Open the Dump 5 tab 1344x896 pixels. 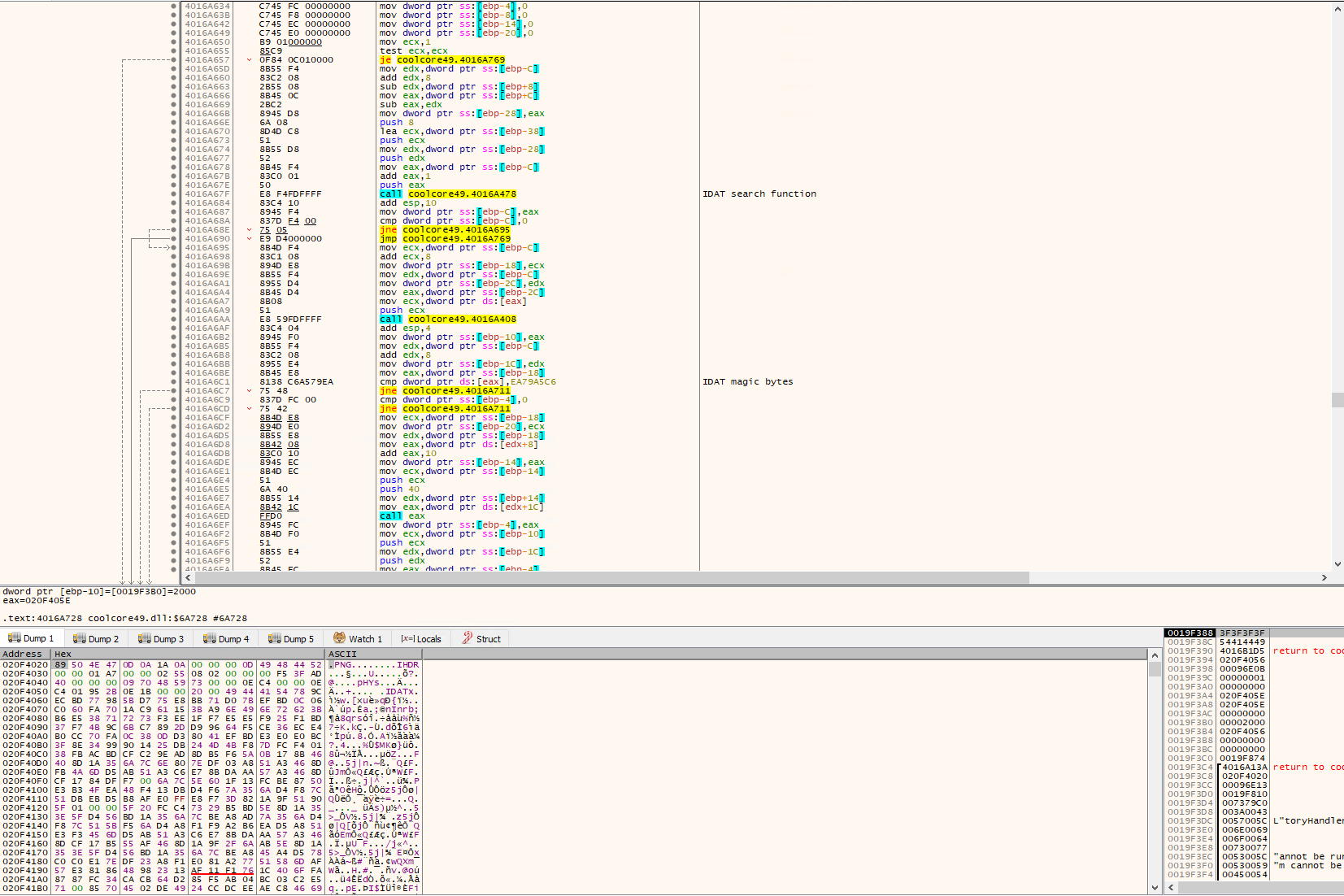[x=291, y=638]
